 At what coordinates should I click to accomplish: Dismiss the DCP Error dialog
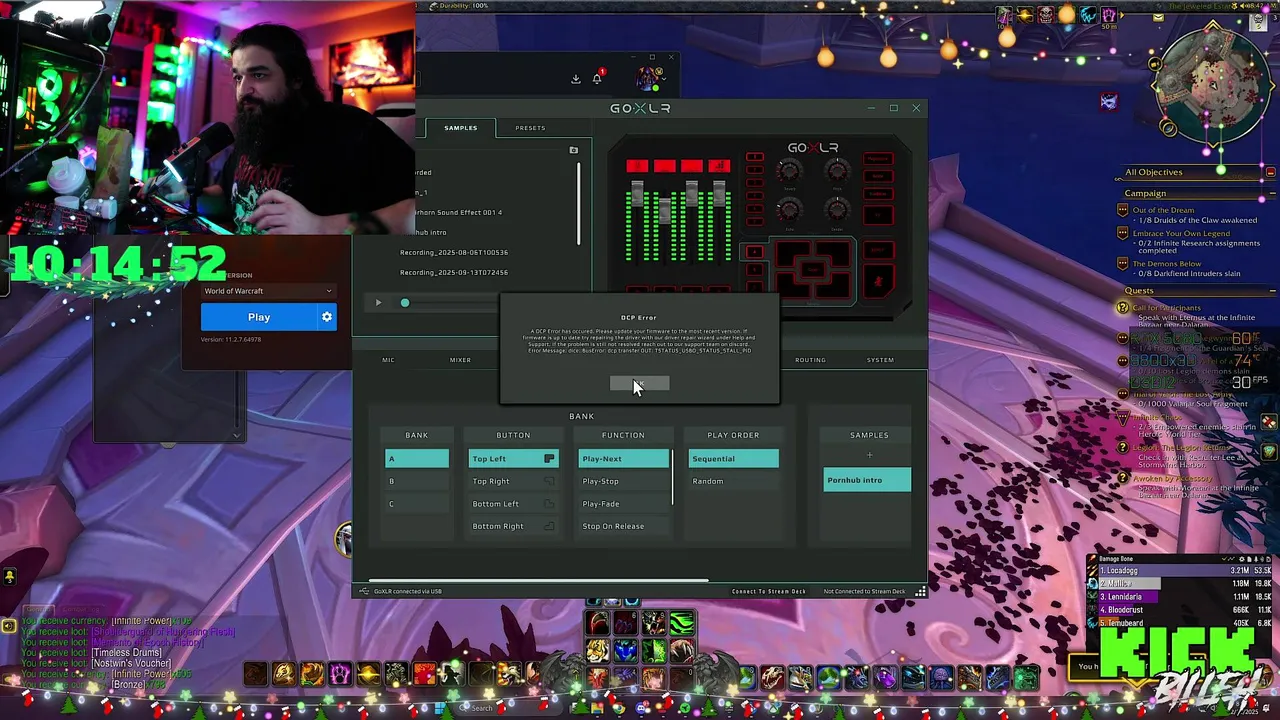pos(640,384)
